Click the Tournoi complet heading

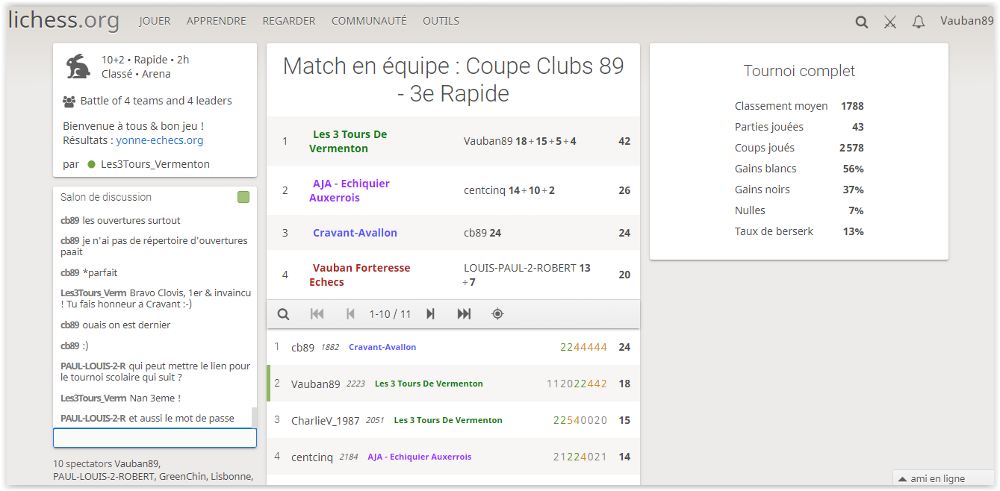tap(799, 71)
